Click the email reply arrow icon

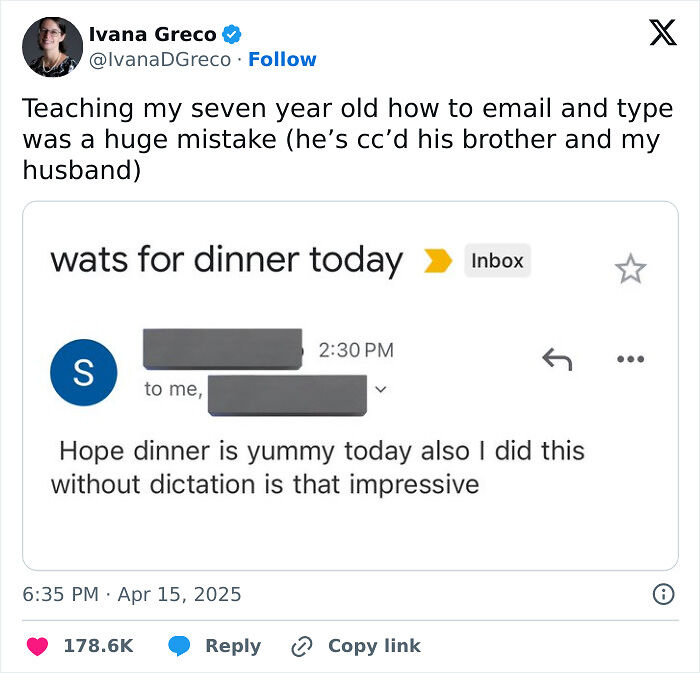[x=556, y=359]
